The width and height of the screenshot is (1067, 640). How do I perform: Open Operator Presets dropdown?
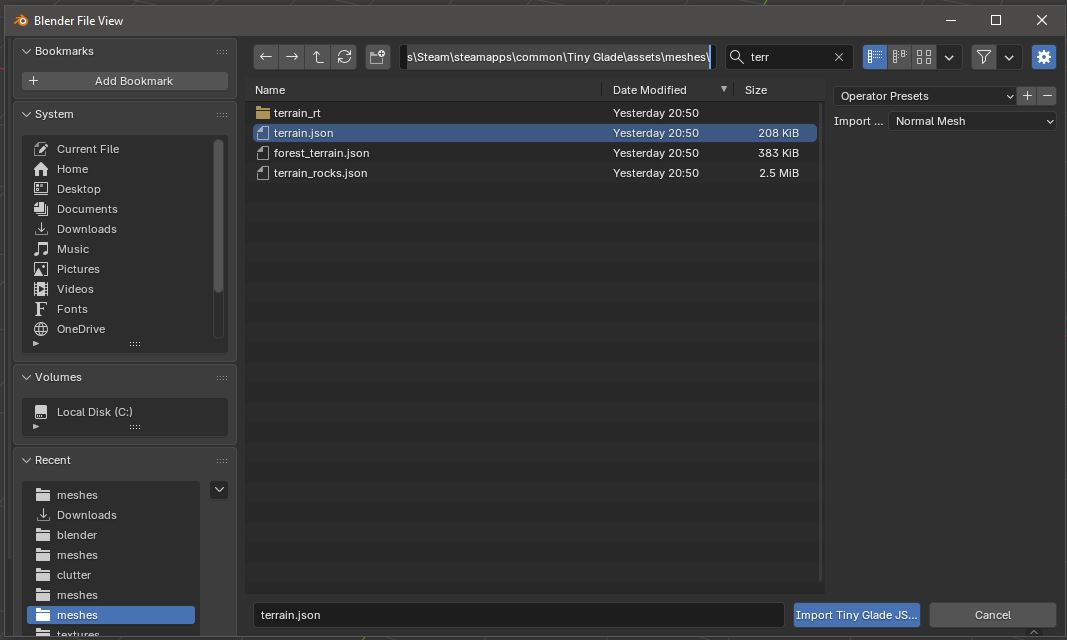(925, 96)
